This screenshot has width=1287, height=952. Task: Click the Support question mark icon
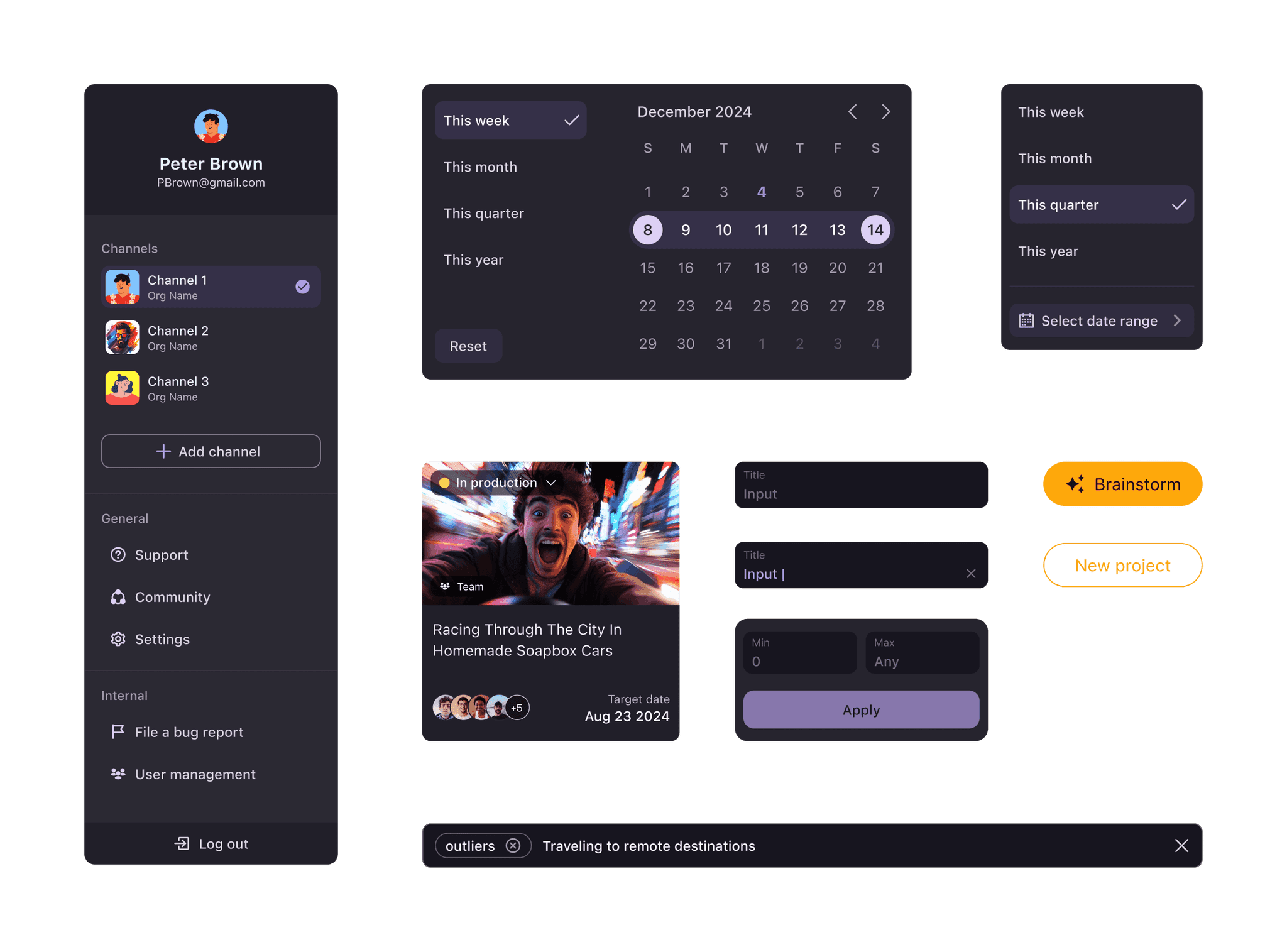[x=118, y=555]
